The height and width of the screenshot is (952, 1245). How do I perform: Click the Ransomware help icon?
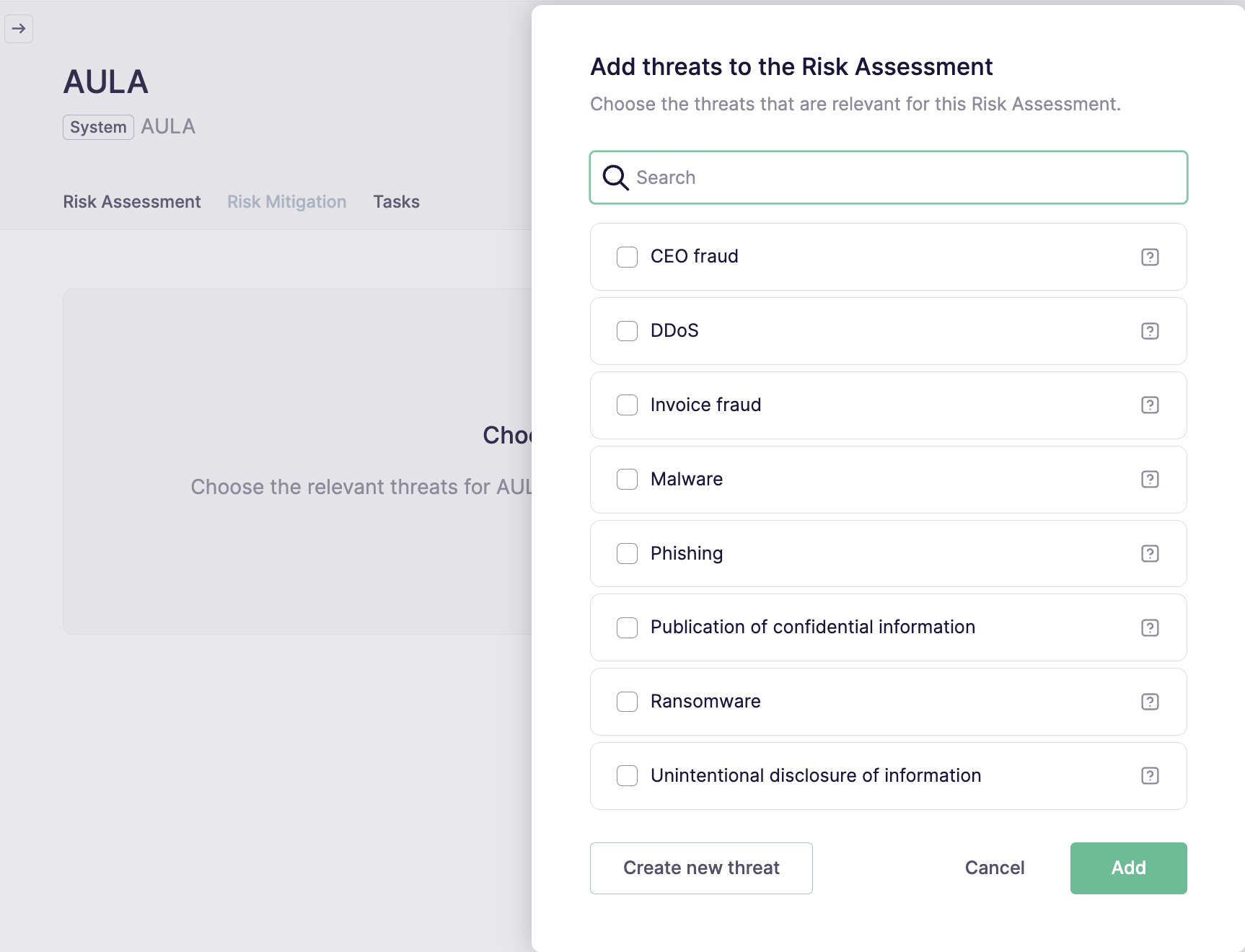click(1150, 702)
